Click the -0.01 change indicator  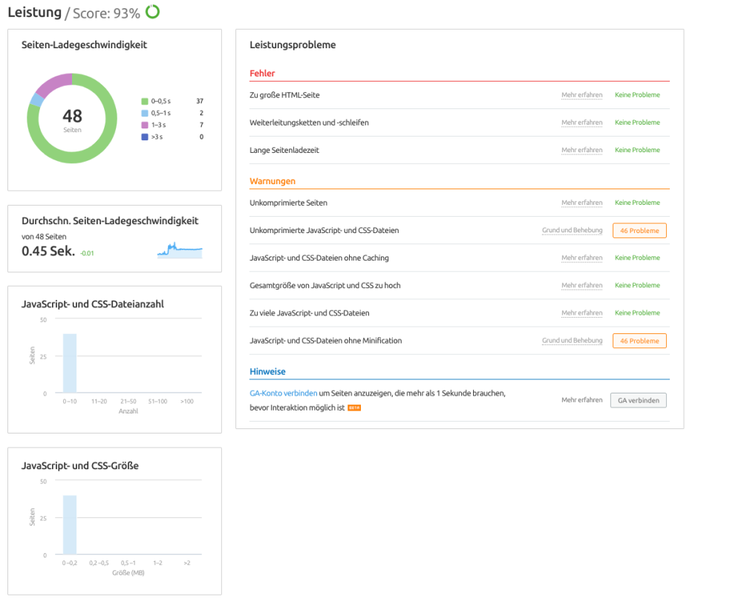pos(87,253)
